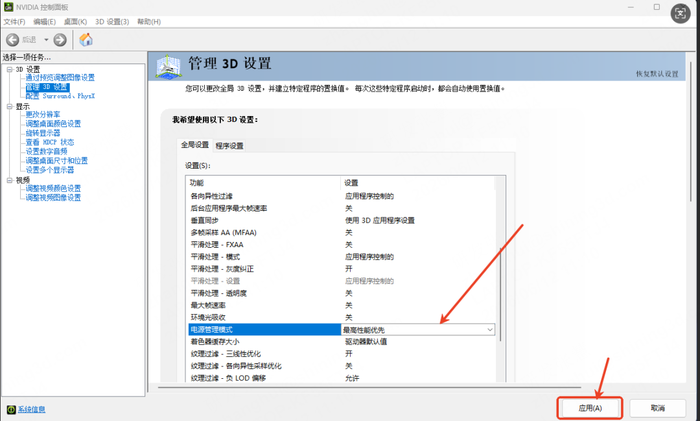Open the 系统信息 link
The image size is (700, 421).
(x=31, y=409)
